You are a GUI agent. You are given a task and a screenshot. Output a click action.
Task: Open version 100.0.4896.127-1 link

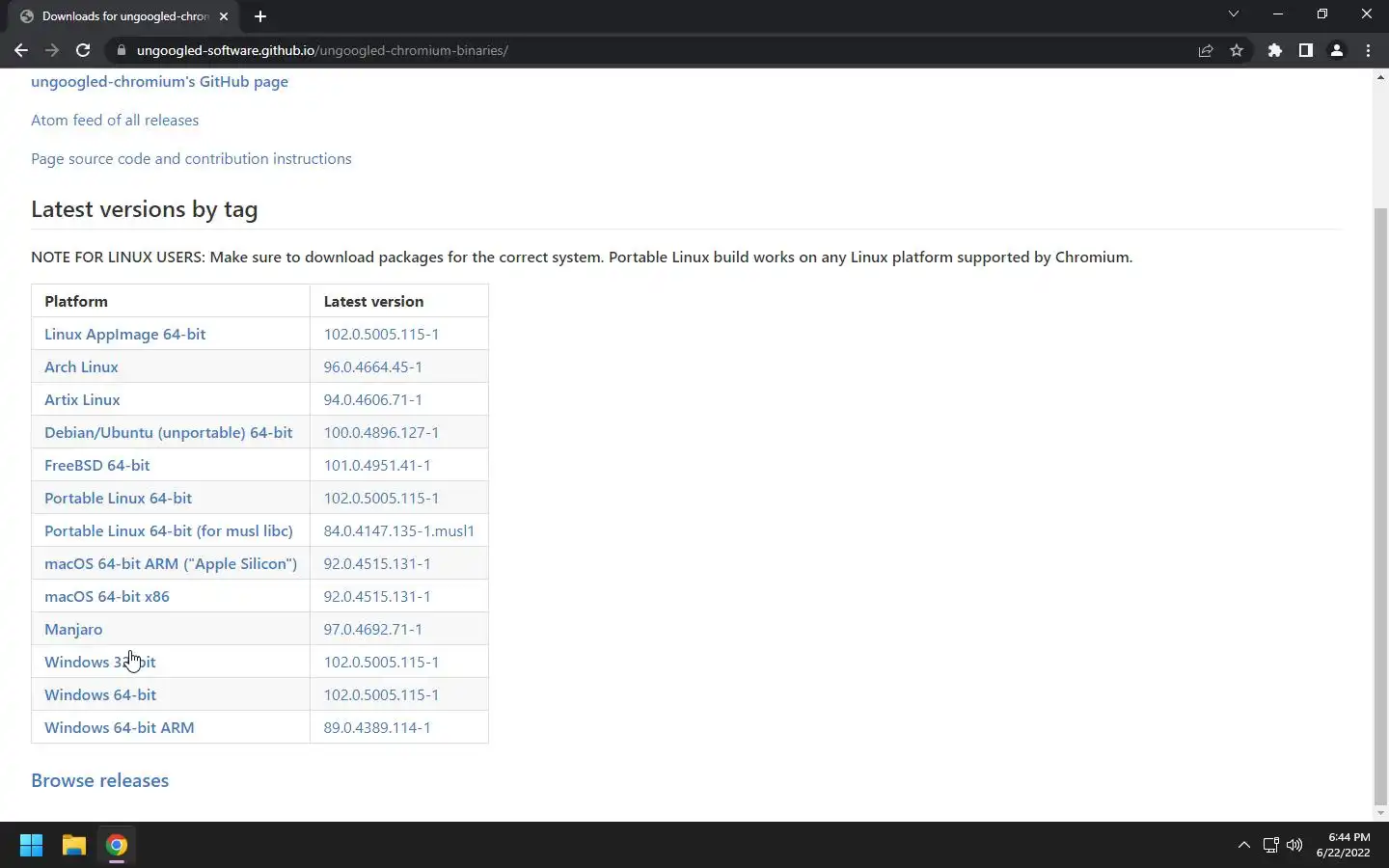click(x=381, y=433)
